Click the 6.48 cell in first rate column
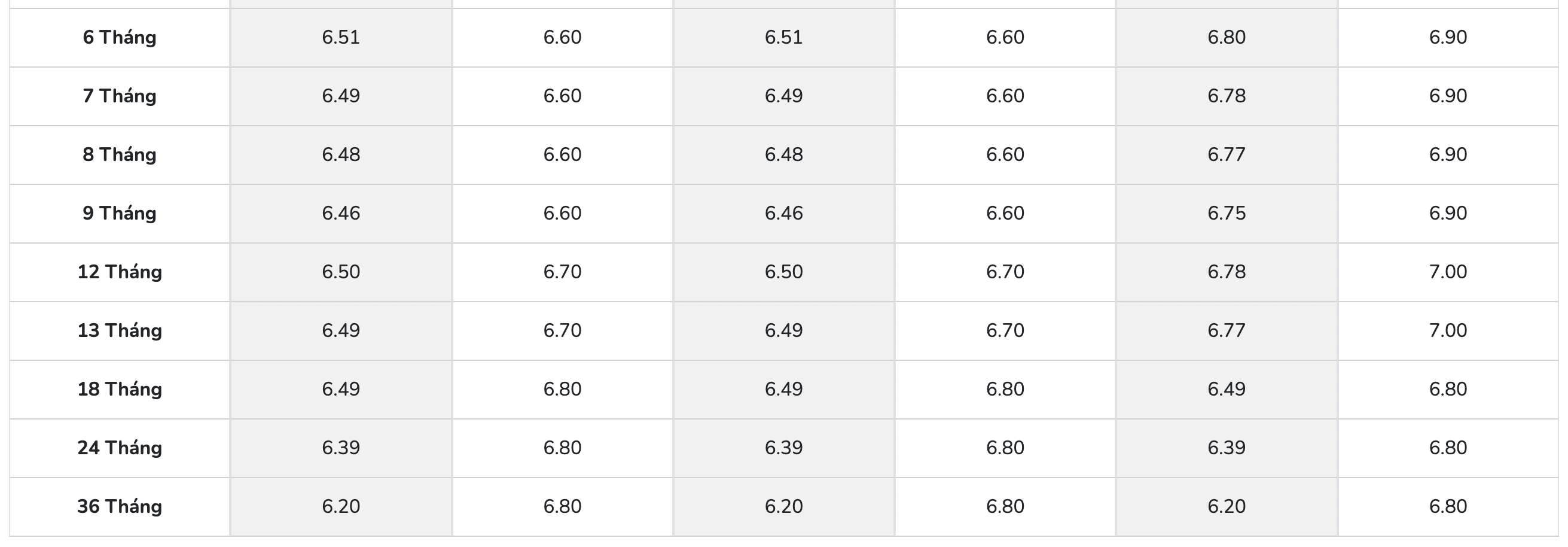The height and width of the screenshot is (547, 1568). (x=341, y=154)
